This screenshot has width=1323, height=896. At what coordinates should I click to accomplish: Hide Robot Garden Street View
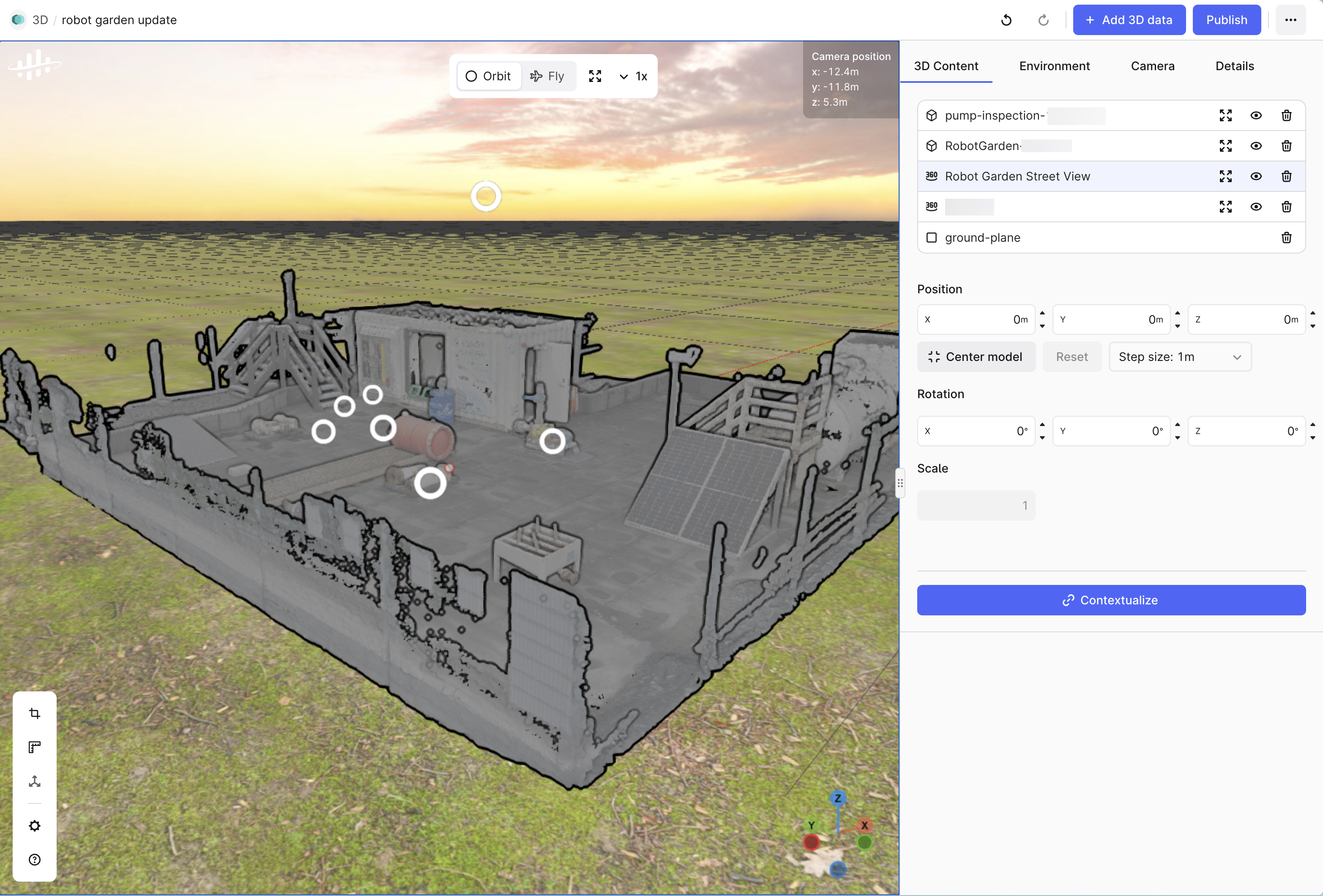1256,176
